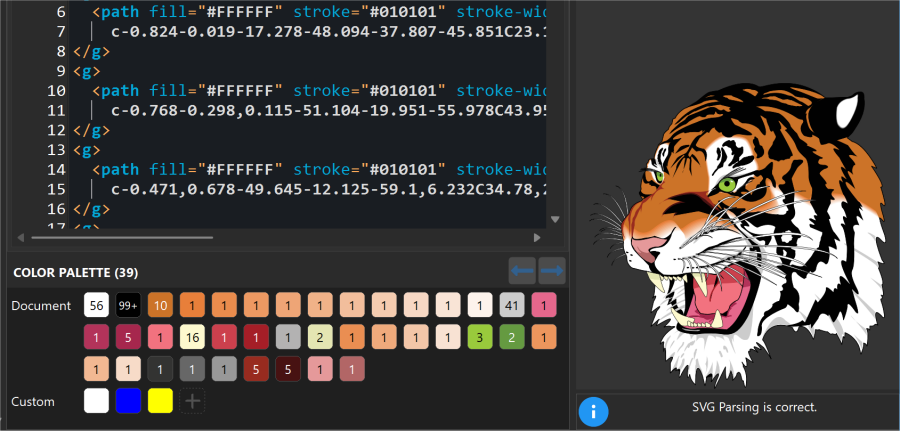
Task: Select the custom blue swatch
Action: coord(129,401)
